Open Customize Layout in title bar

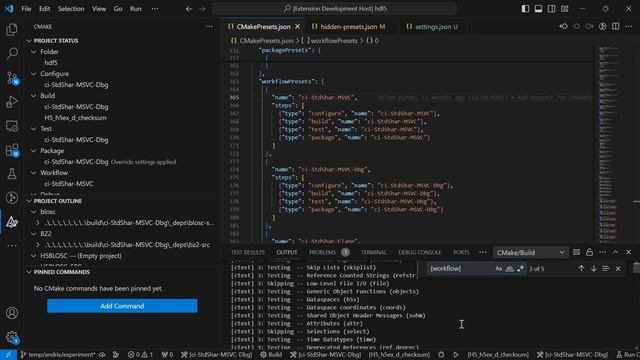[564, 9]
